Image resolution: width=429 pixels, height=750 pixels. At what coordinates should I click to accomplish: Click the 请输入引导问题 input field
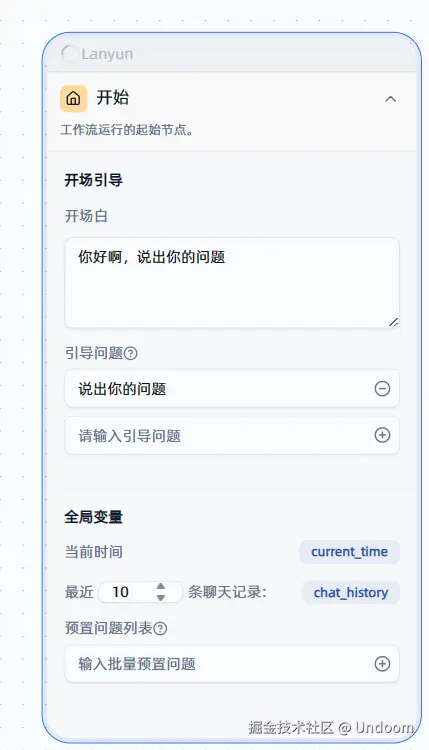pyautogui.click(x=232, y=435)
